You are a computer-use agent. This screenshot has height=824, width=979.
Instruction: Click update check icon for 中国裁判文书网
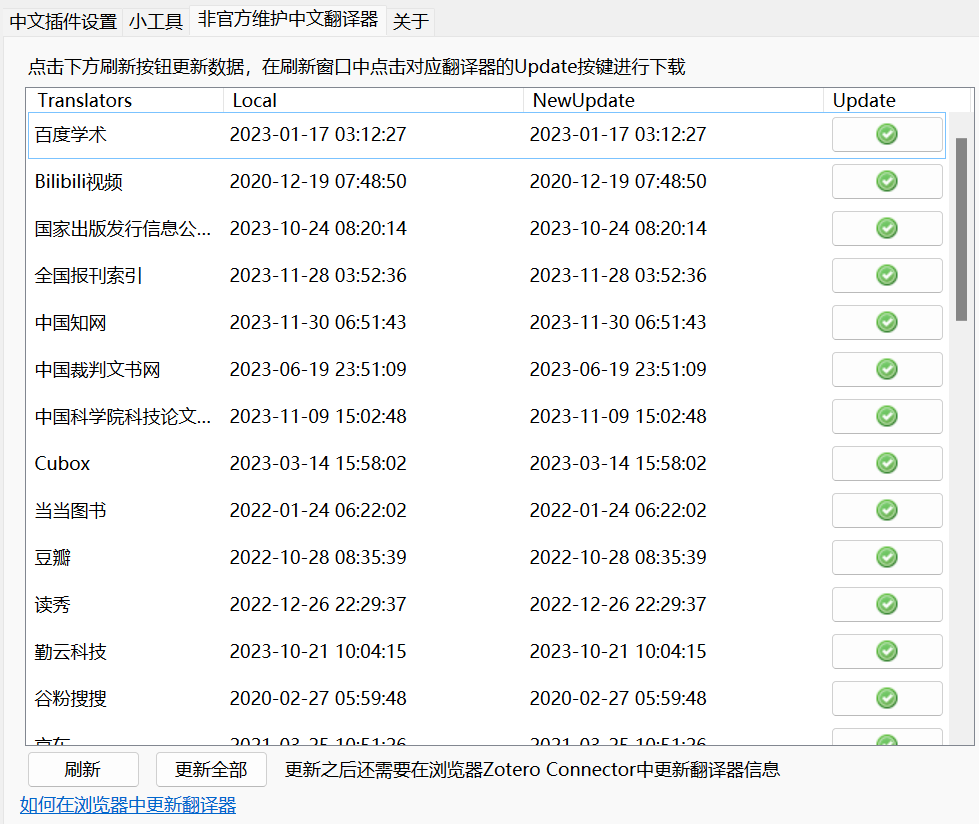pos(887,369)
